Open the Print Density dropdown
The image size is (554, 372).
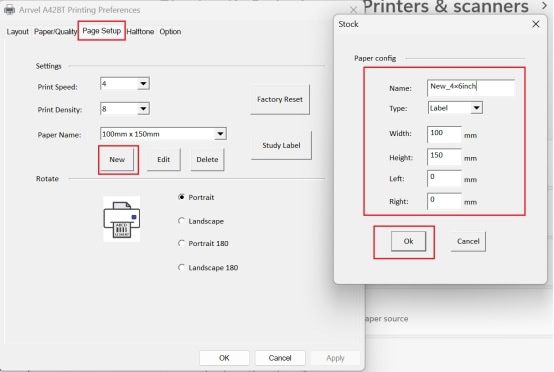143,109
